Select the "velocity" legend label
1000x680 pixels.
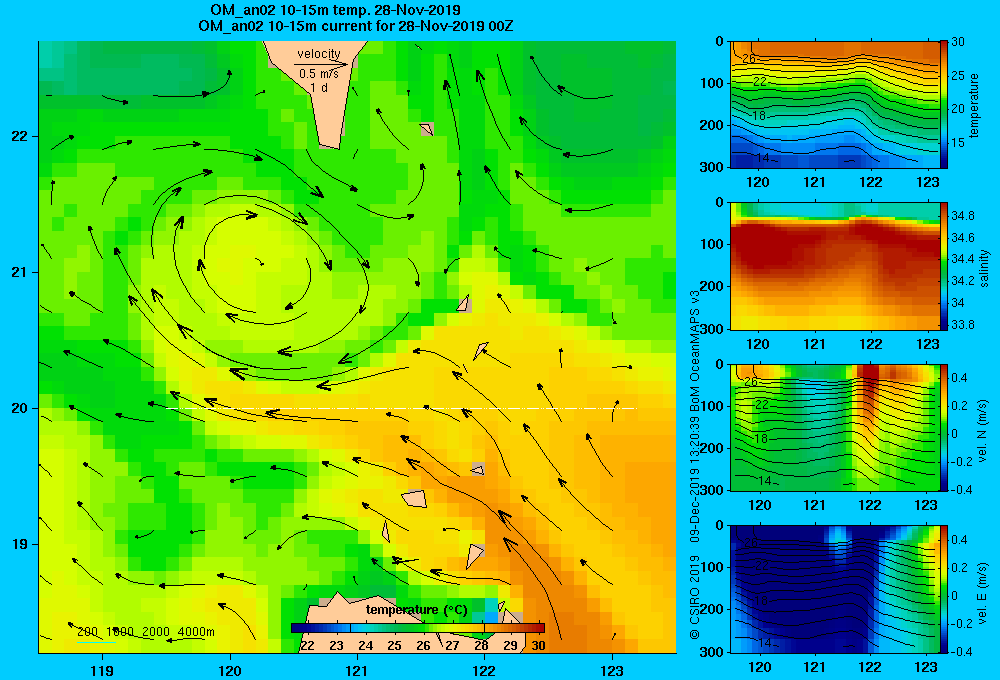coord(319,54)
